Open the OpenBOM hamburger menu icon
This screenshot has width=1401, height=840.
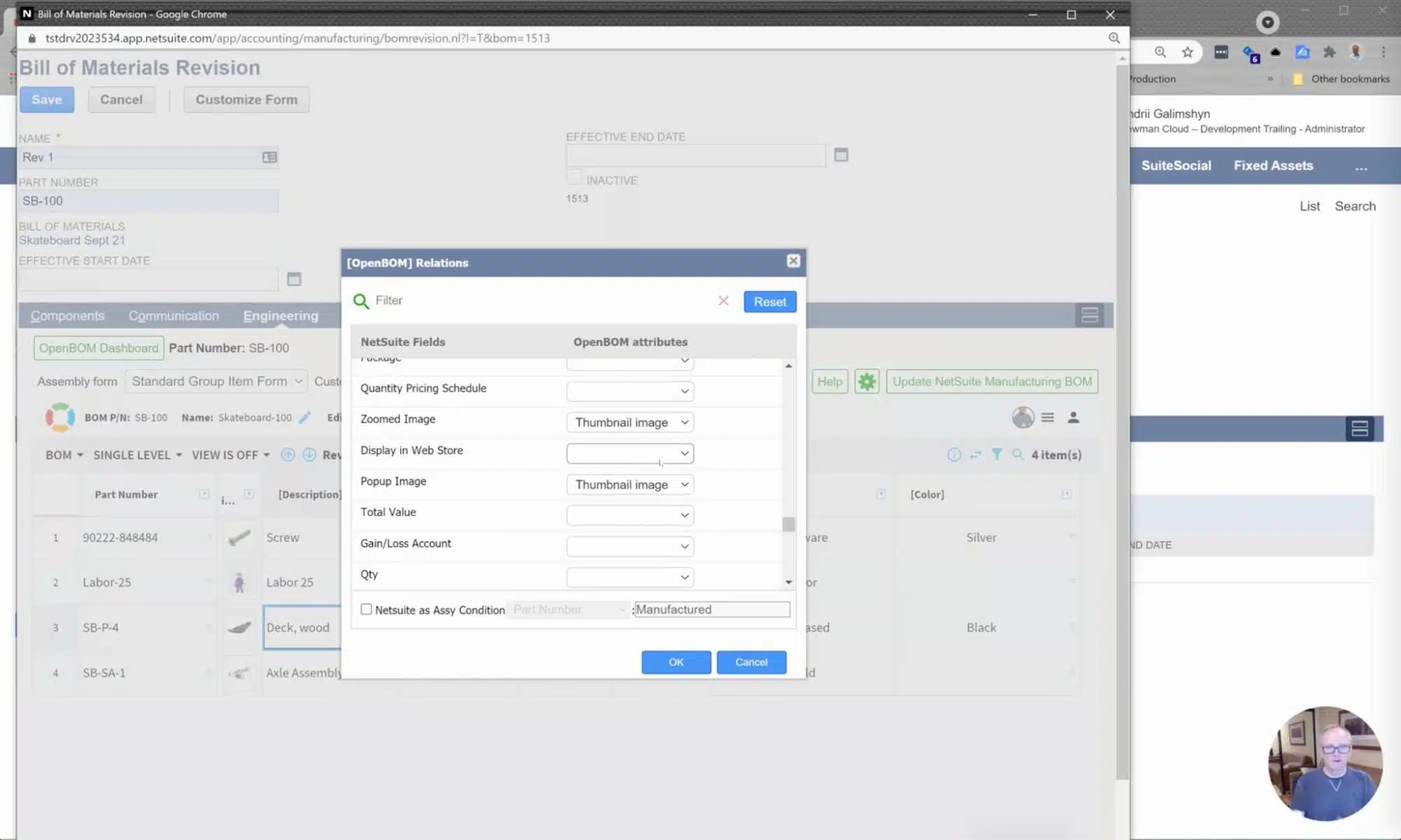1048,418
